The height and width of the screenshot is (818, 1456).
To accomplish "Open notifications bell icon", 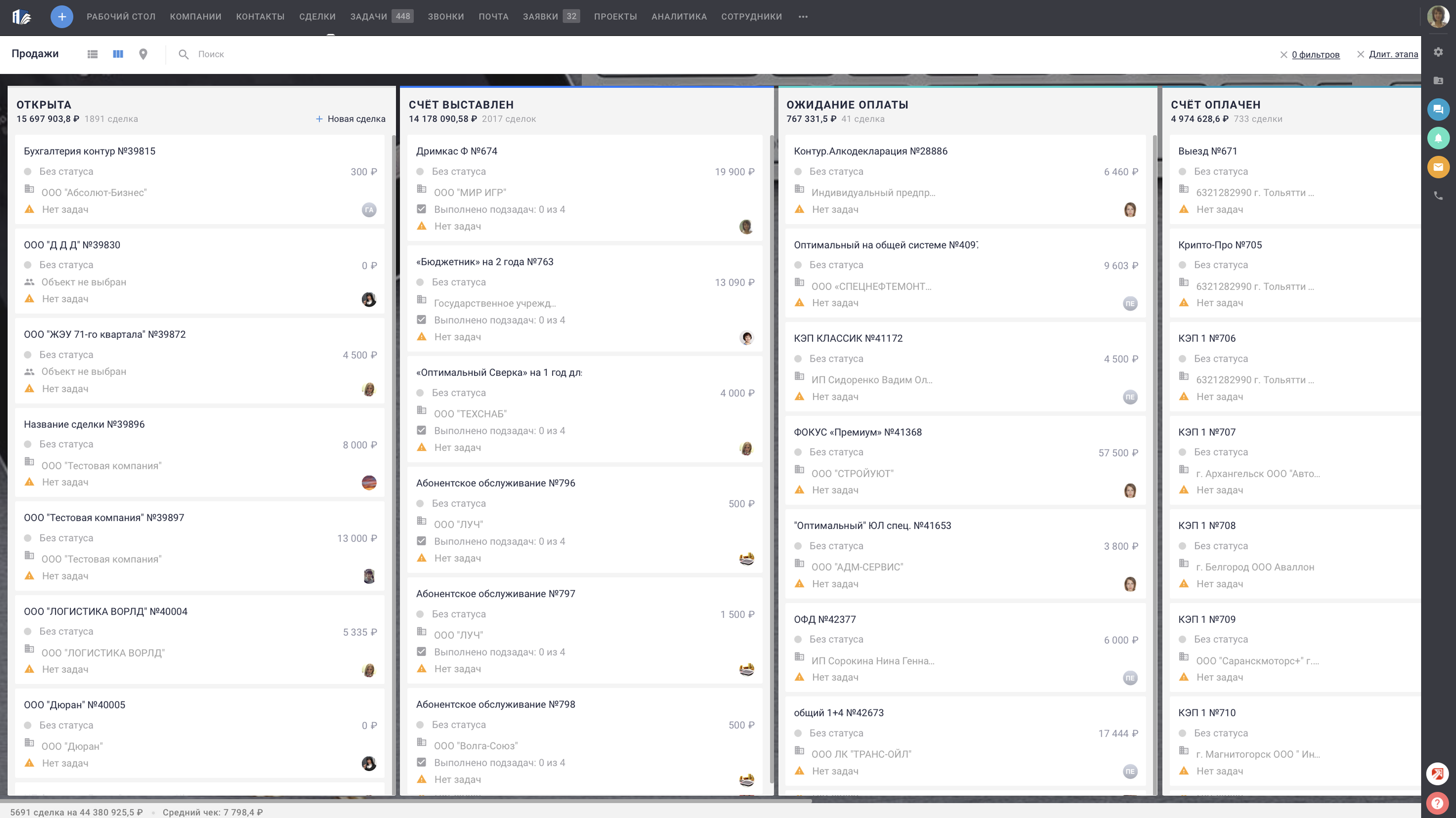I will click(1438, 138).
